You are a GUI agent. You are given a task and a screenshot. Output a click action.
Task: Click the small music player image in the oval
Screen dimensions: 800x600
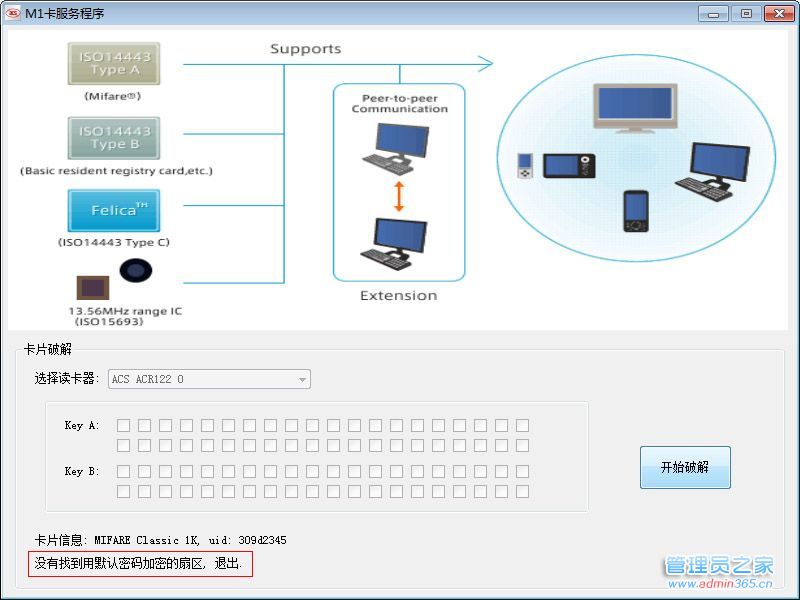click(x=525, y=166)
